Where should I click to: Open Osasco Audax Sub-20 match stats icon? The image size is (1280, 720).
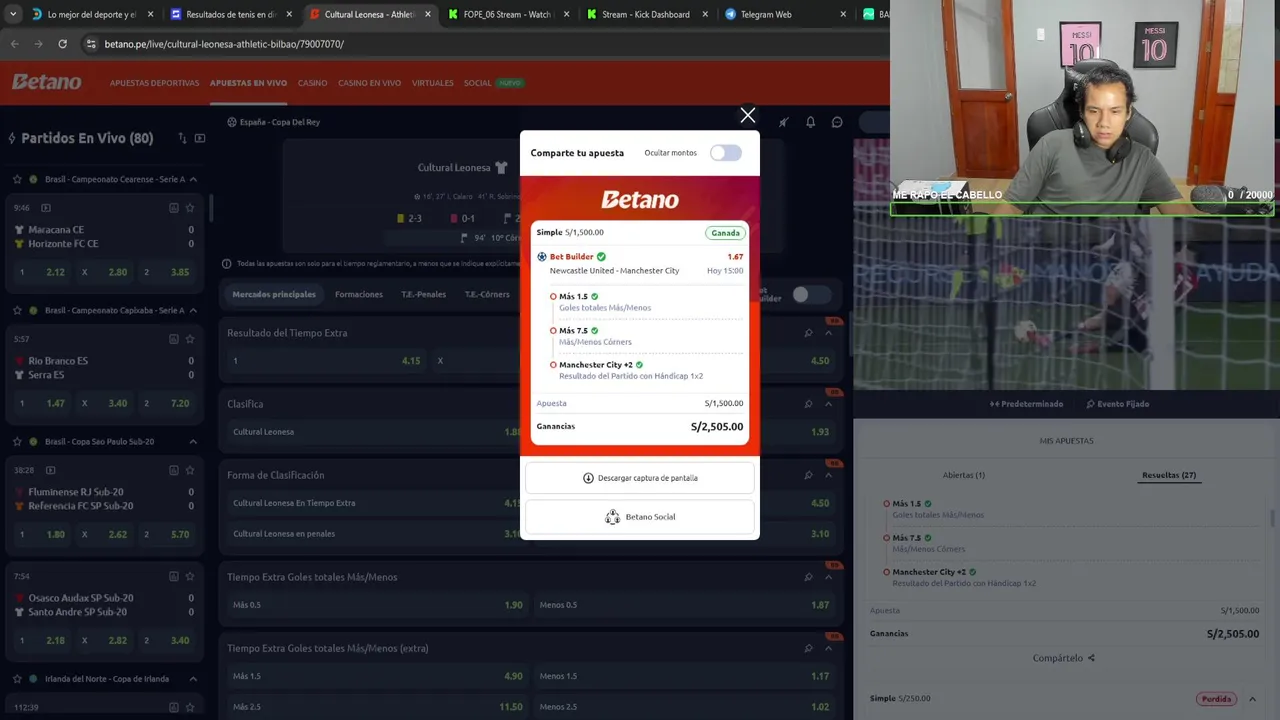pyautogui.click(x=173, y=576)
